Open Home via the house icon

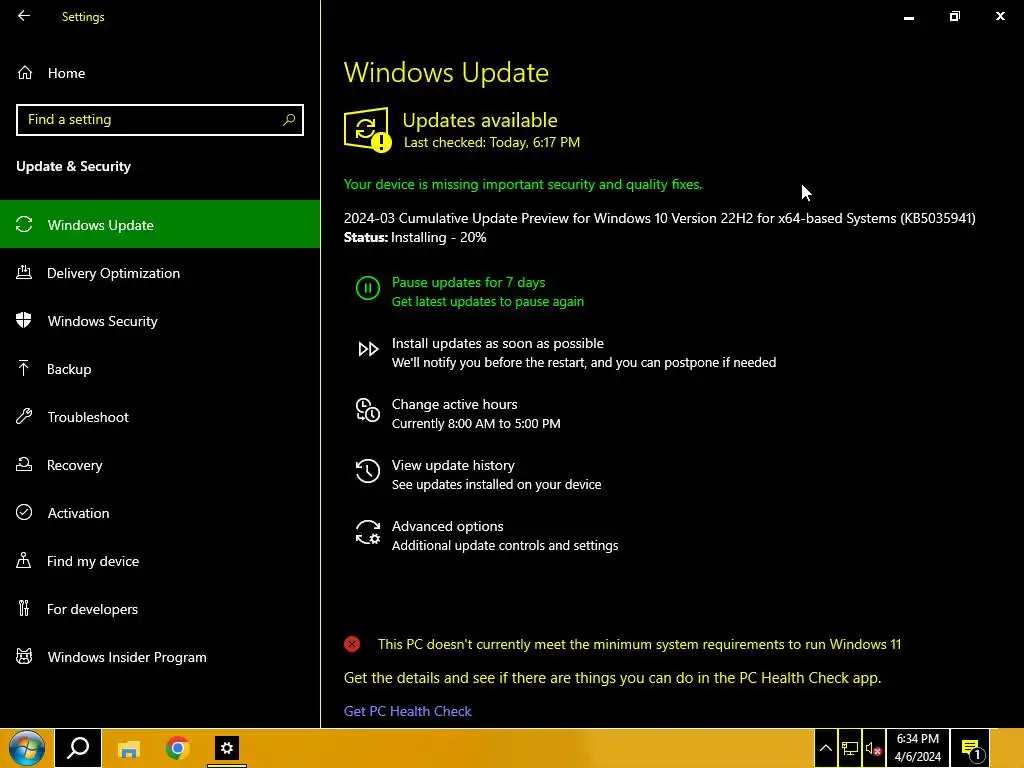(25, 72)
